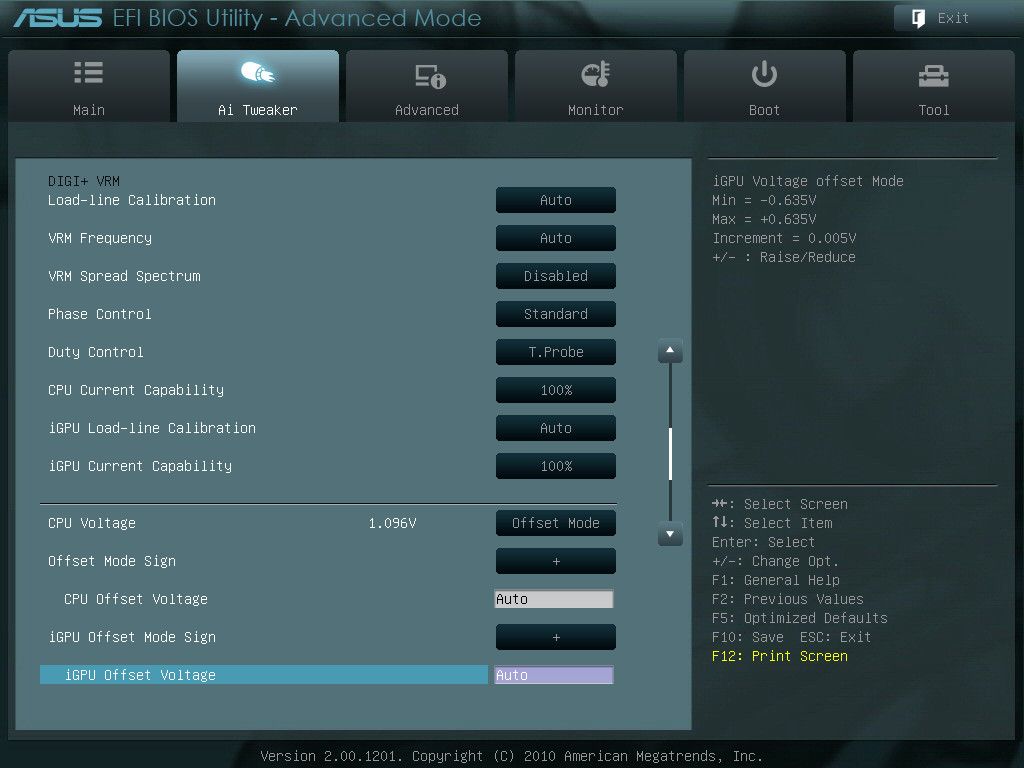Click the F2: Previous Values hint
This screenshot has width=1024, height=768.
pos(788,599)
